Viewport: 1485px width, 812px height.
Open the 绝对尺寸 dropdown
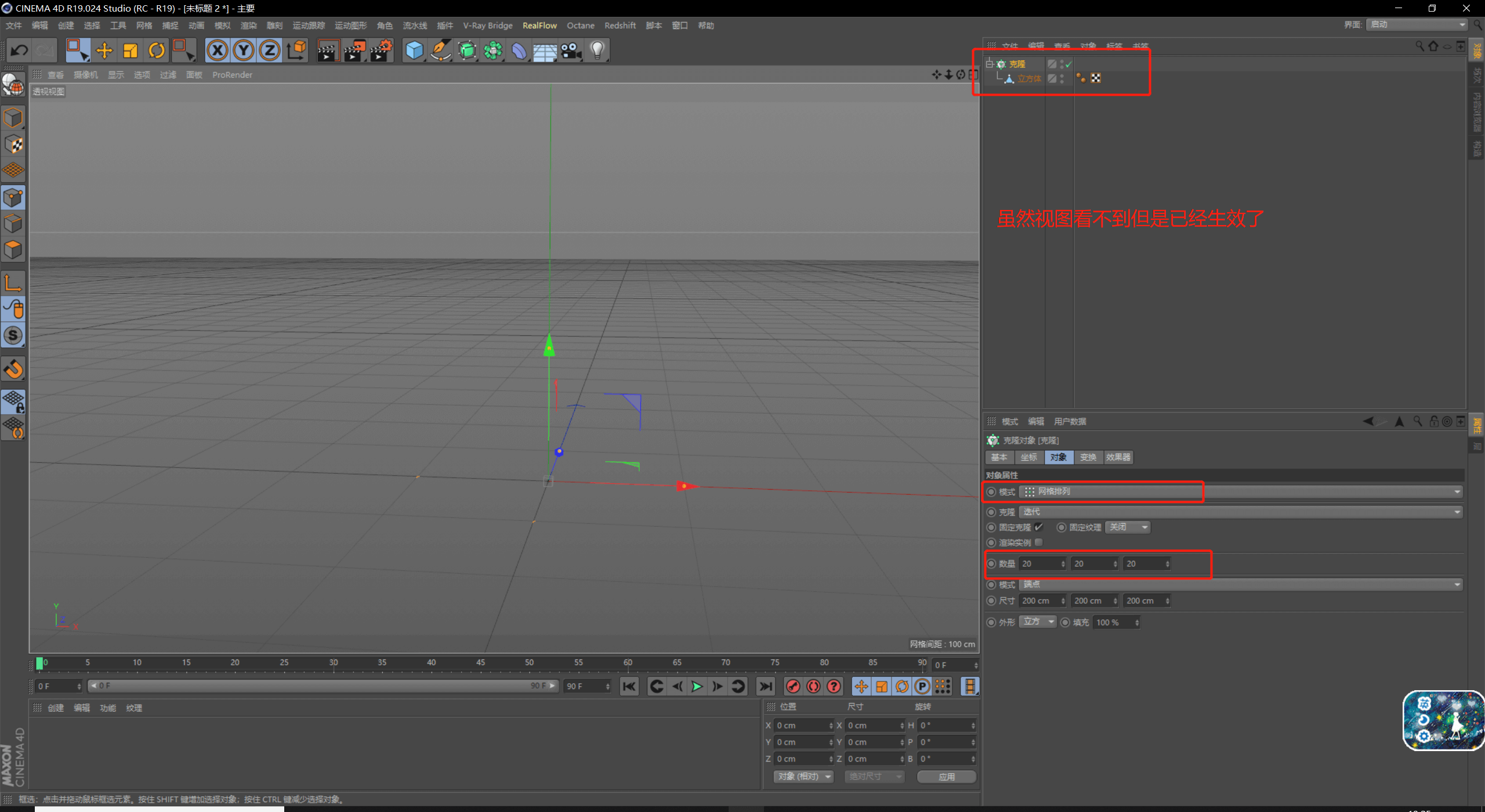pyautogui.click(x=875, y=777)
